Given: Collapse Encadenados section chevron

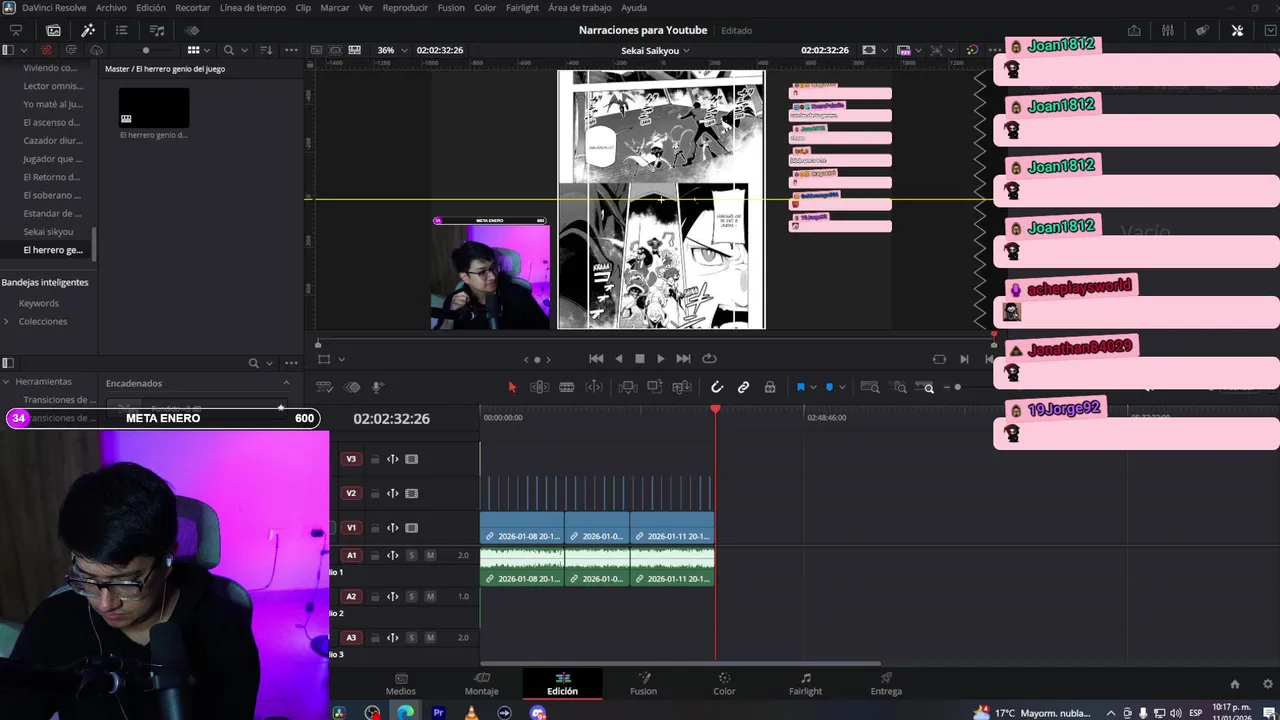Looking at the screenshot, I should point(286,383).
